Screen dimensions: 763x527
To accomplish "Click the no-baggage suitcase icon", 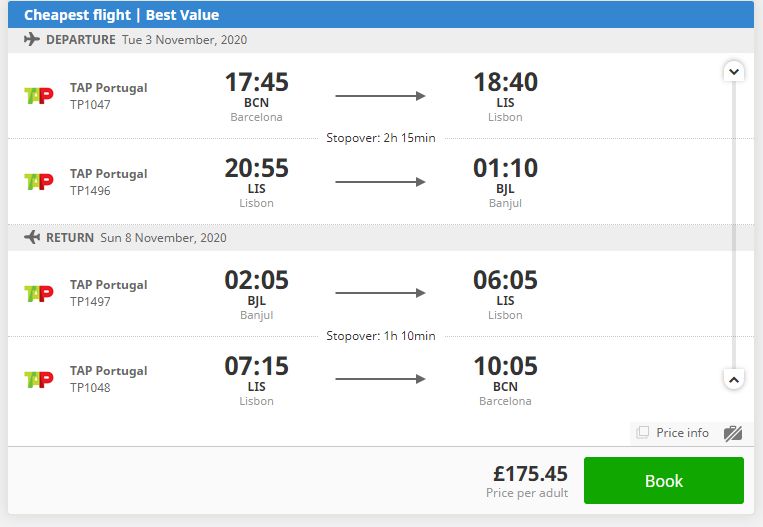I will (733, 433).
